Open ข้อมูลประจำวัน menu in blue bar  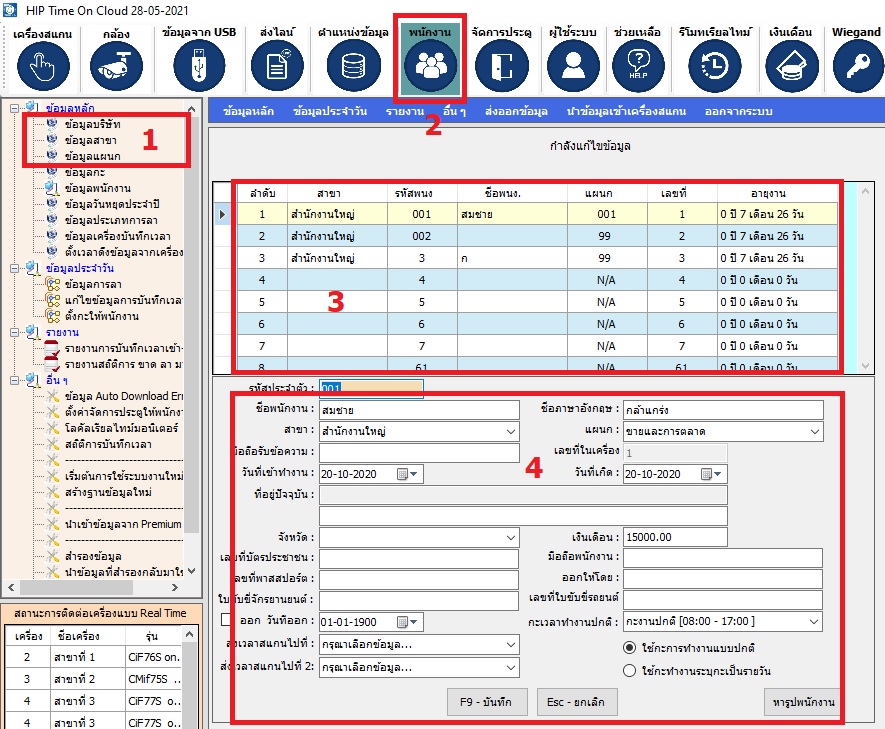[x=330, y=112]
